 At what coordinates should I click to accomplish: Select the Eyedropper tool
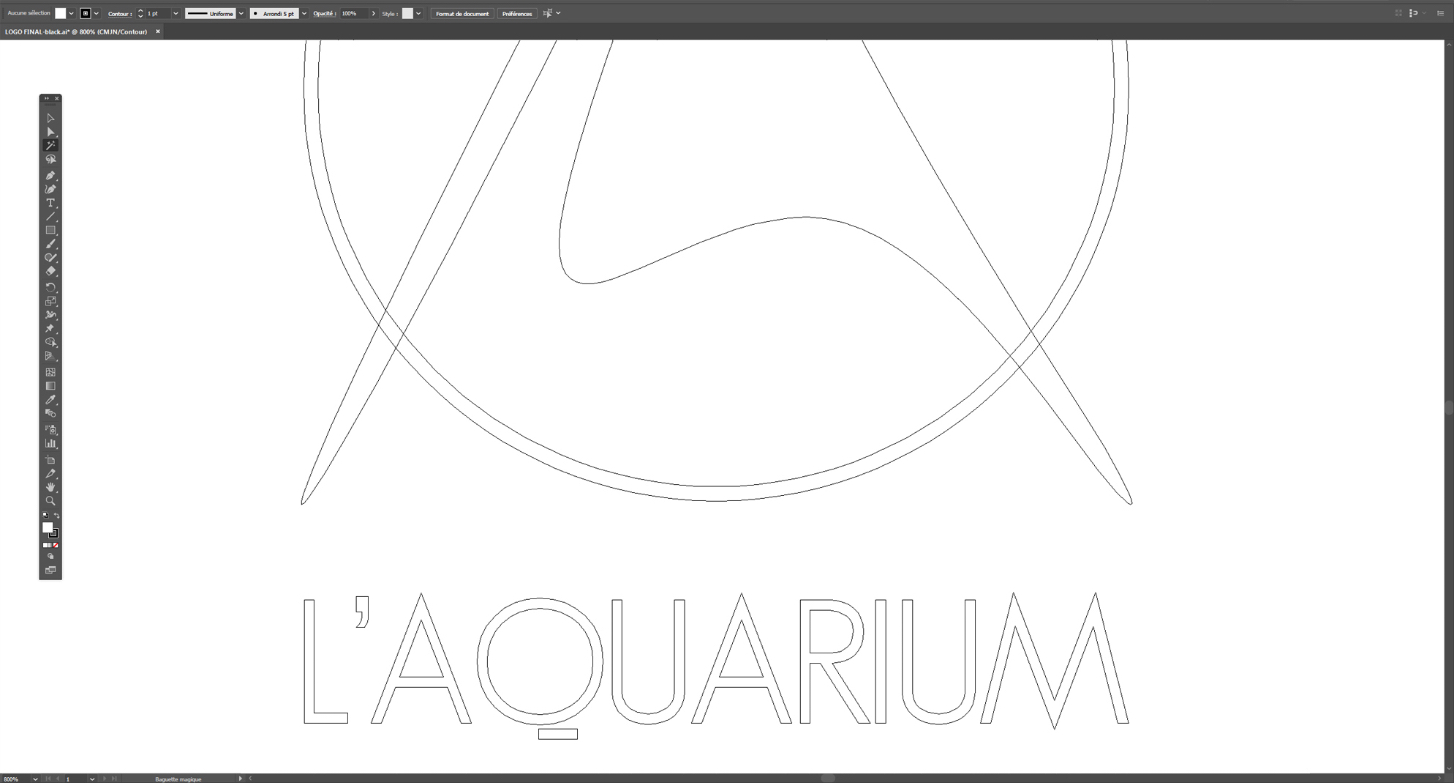pyautogui.click(x=50, y=400)
